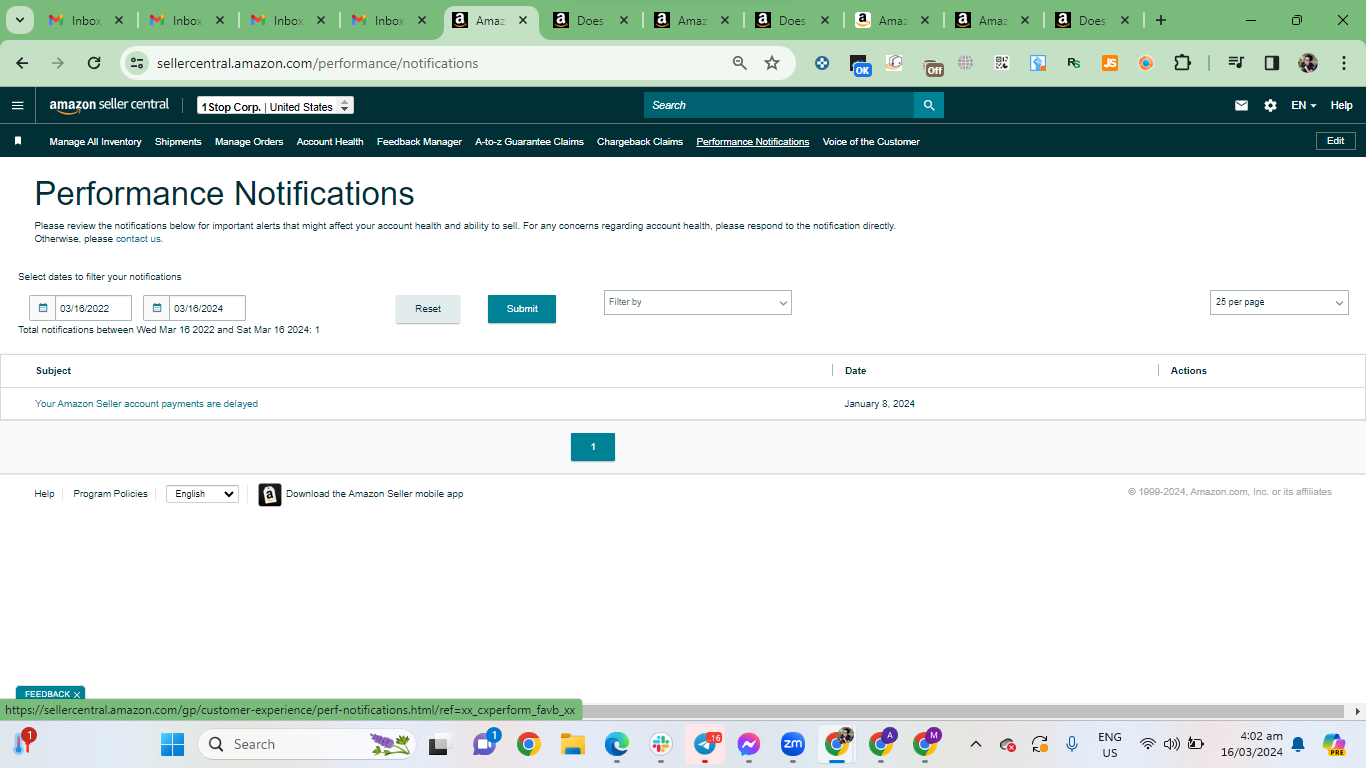Open the Chrome three-dot menu
This screenshot has height=768, width=1366.
[1343, 63]
